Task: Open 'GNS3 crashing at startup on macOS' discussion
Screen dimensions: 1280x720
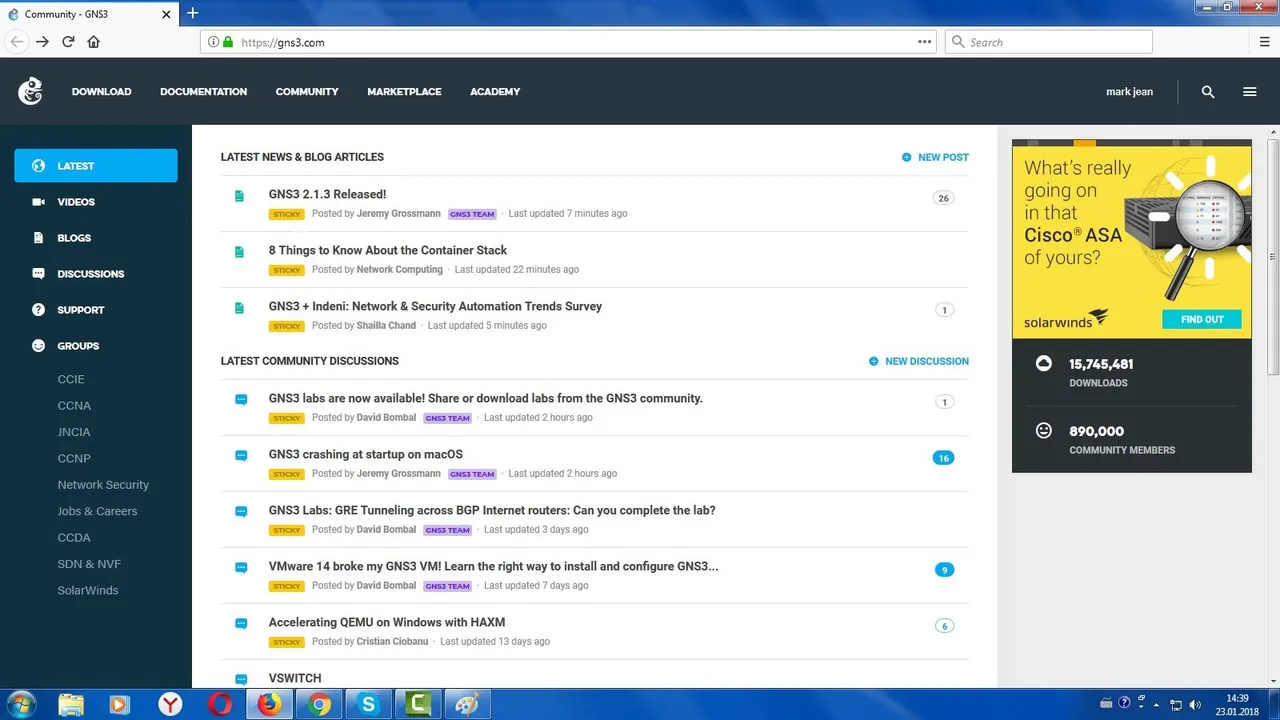Action: (x=366, y=454)
